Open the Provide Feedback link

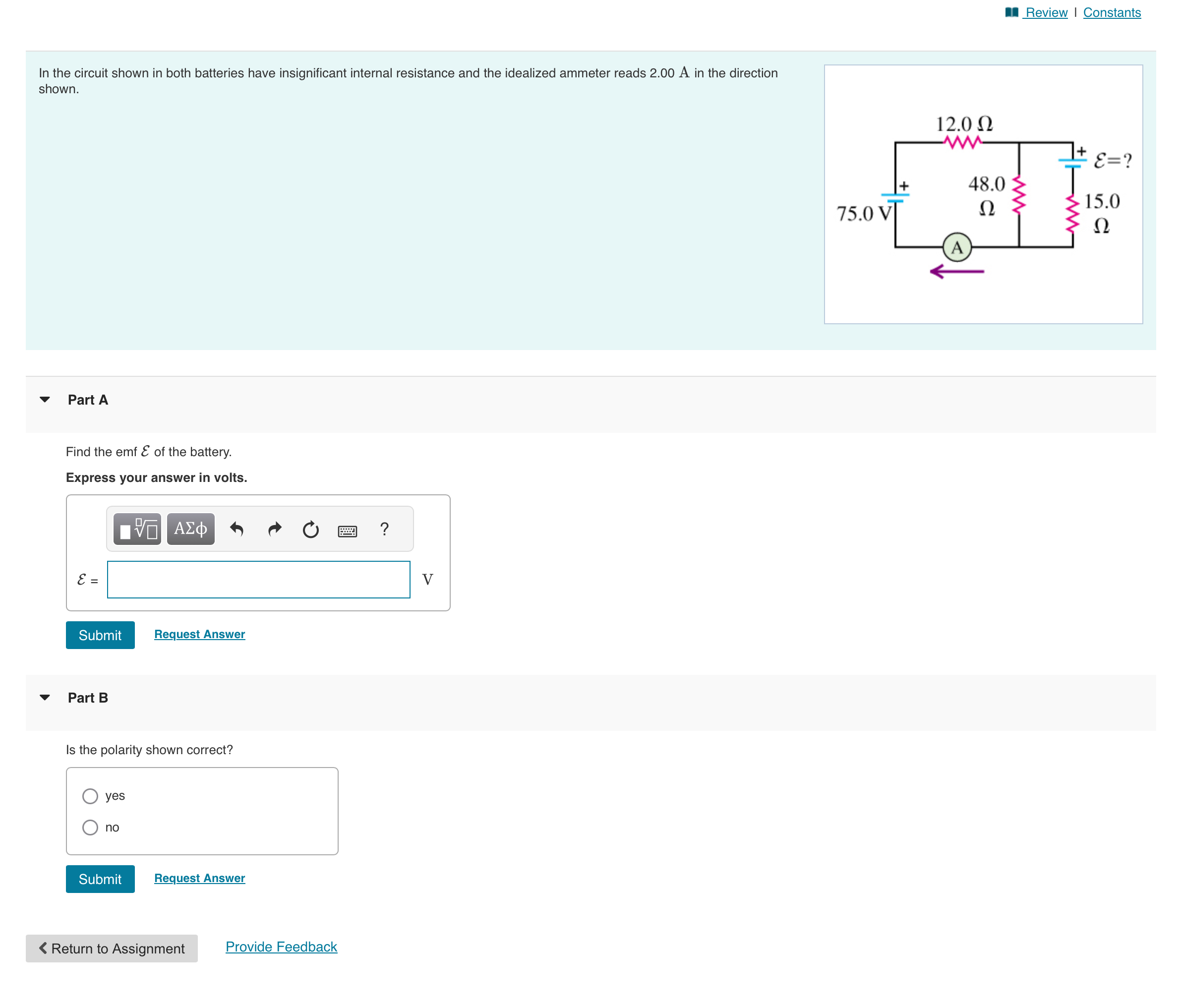pyautogui.click(x=281, y=947)
